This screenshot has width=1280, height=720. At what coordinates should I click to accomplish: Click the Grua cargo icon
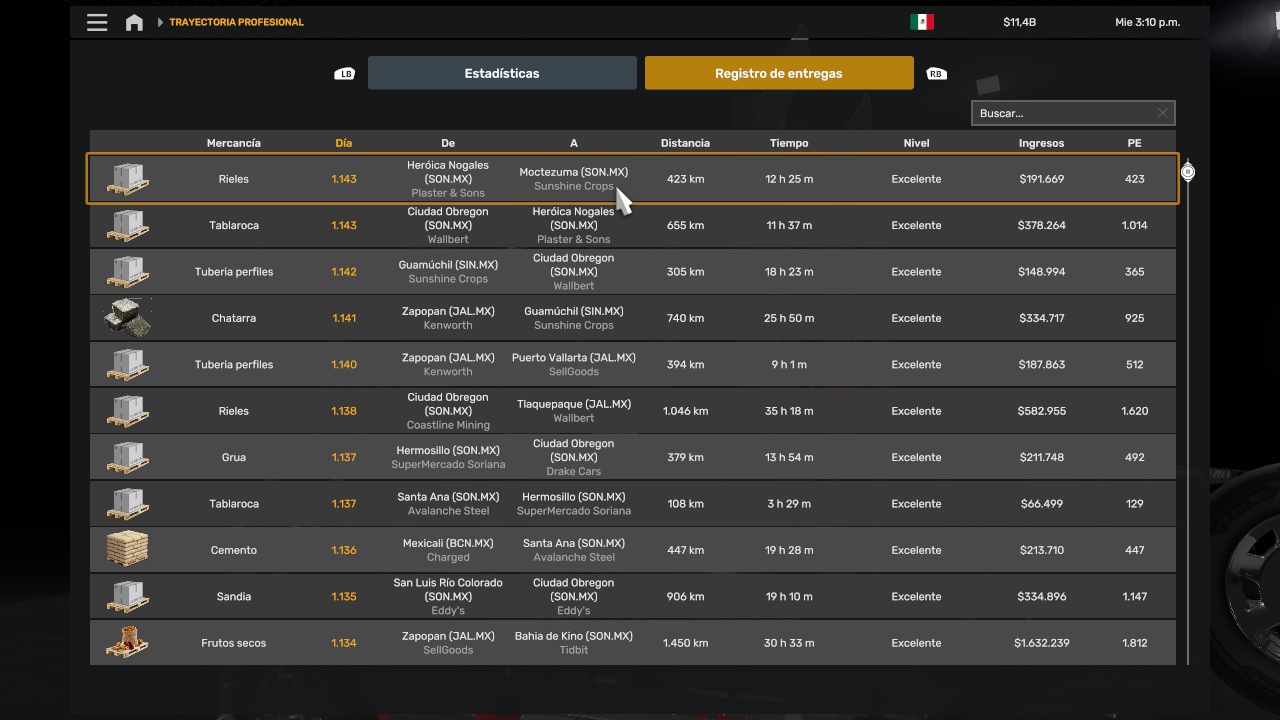click(127, 457)
